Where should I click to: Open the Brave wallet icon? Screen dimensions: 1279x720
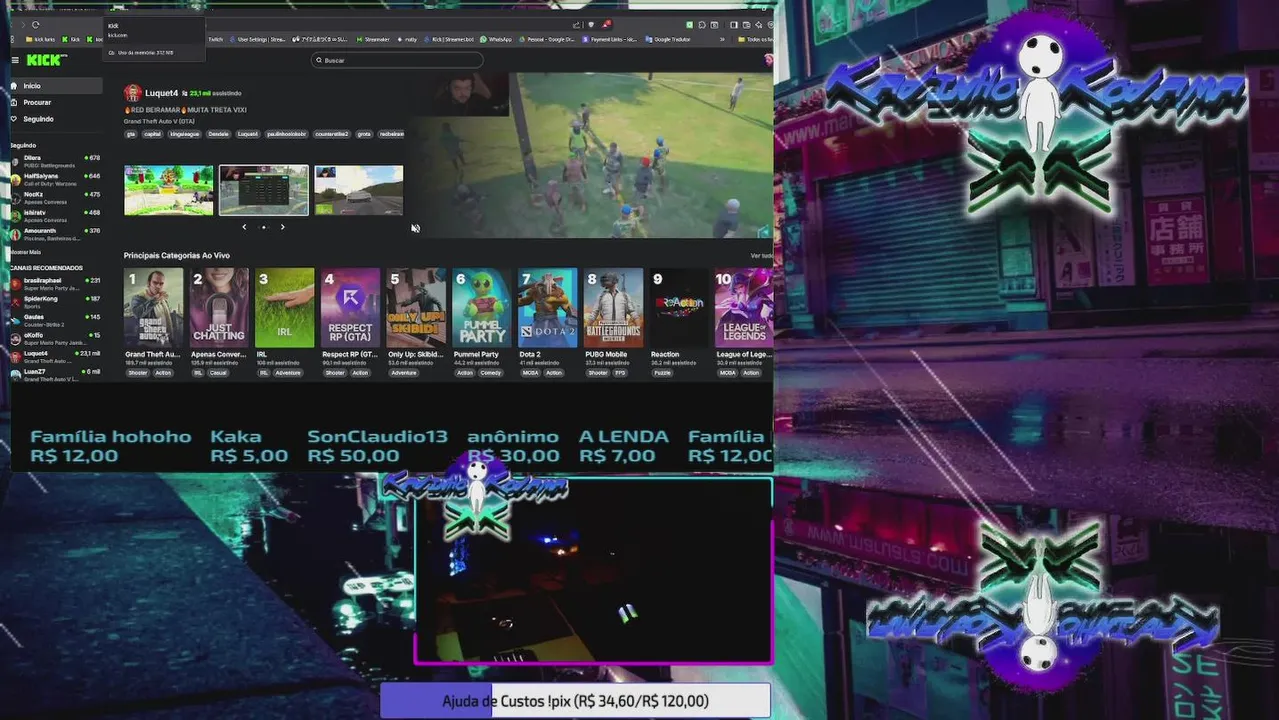coord(746,25)
